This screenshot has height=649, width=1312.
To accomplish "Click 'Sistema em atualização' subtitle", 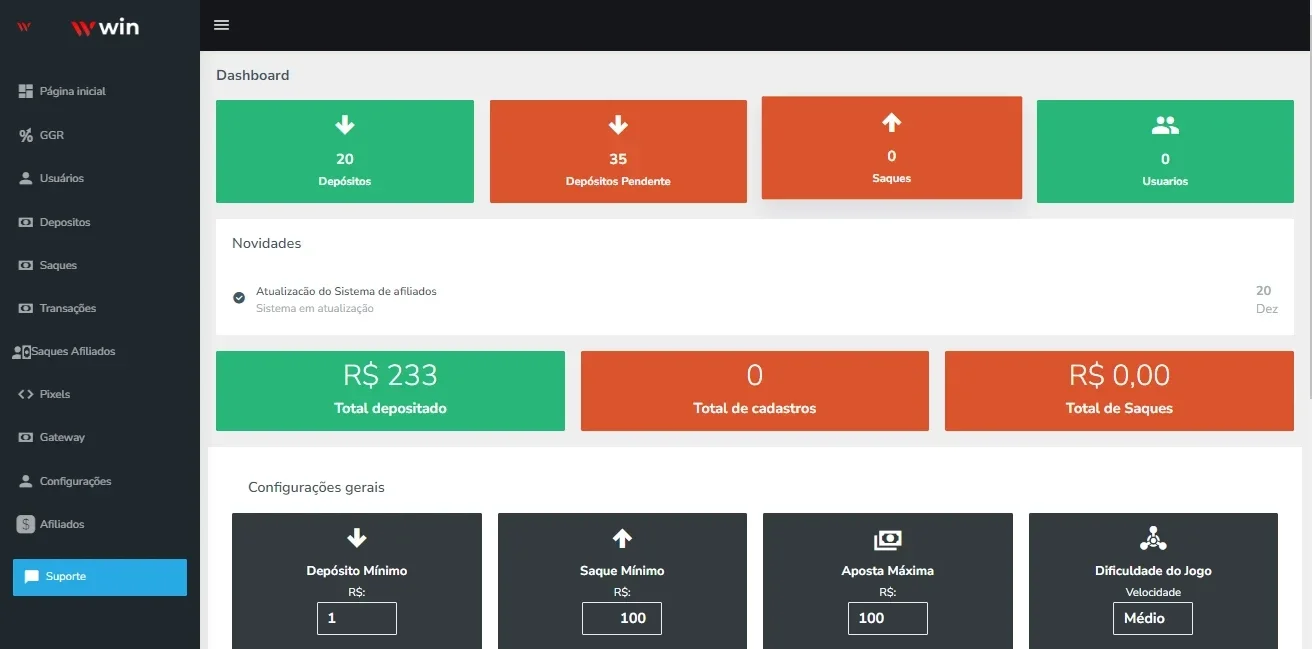I will [x=315, y=308].
